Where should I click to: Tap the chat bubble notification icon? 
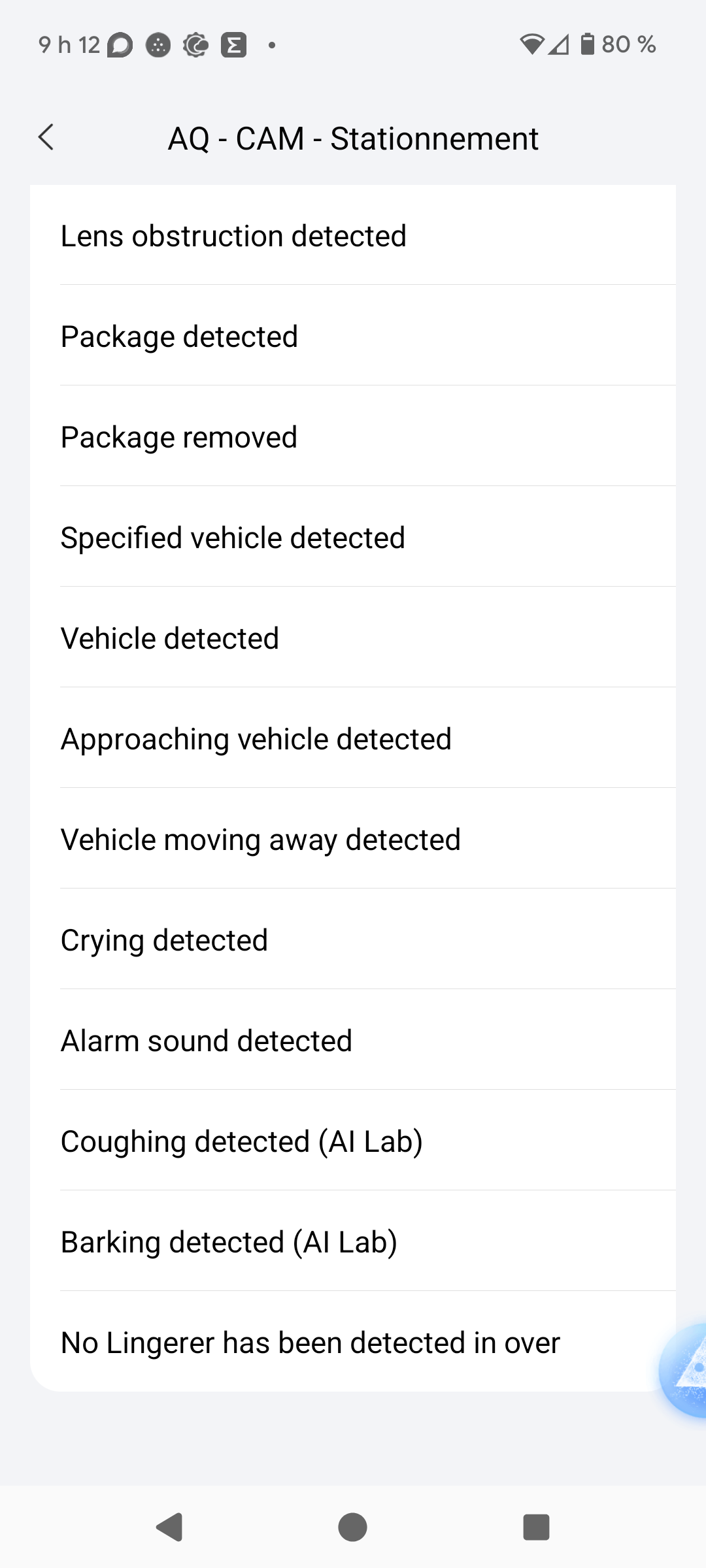pos(120,45)
